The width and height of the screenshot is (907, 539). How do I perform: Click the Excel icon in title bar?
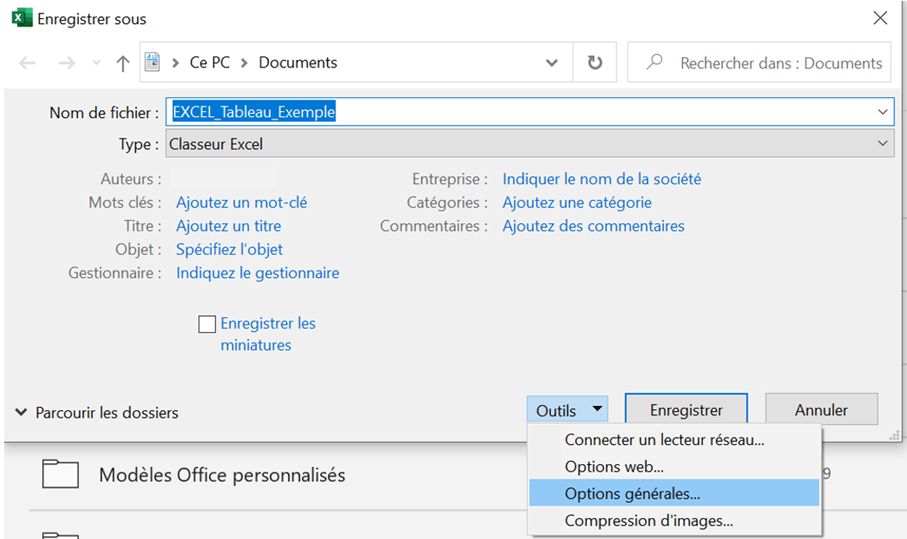[22, 18]
